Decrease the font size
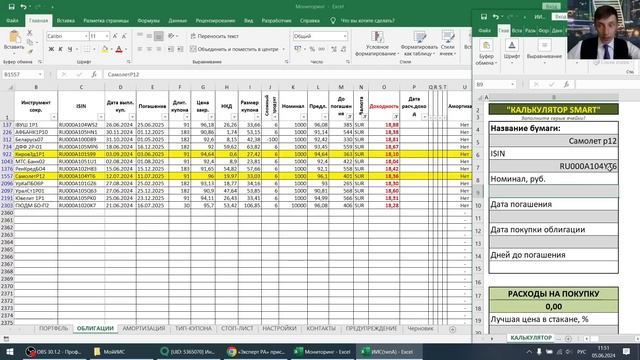 pos(124,36)
